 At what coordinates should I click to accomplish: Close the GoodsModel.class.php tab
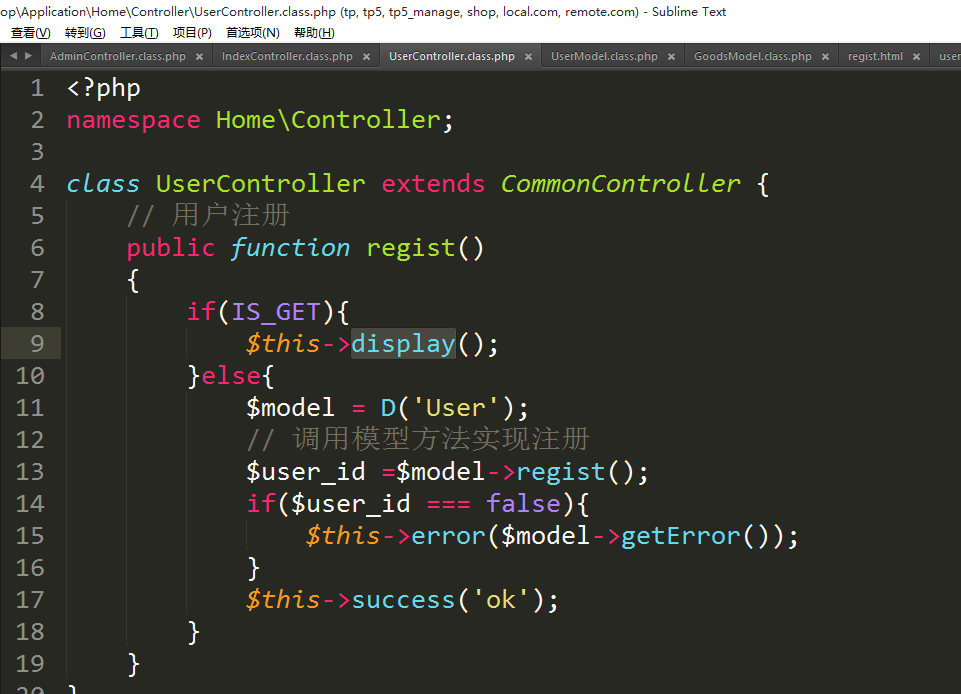tap(825, 57)
